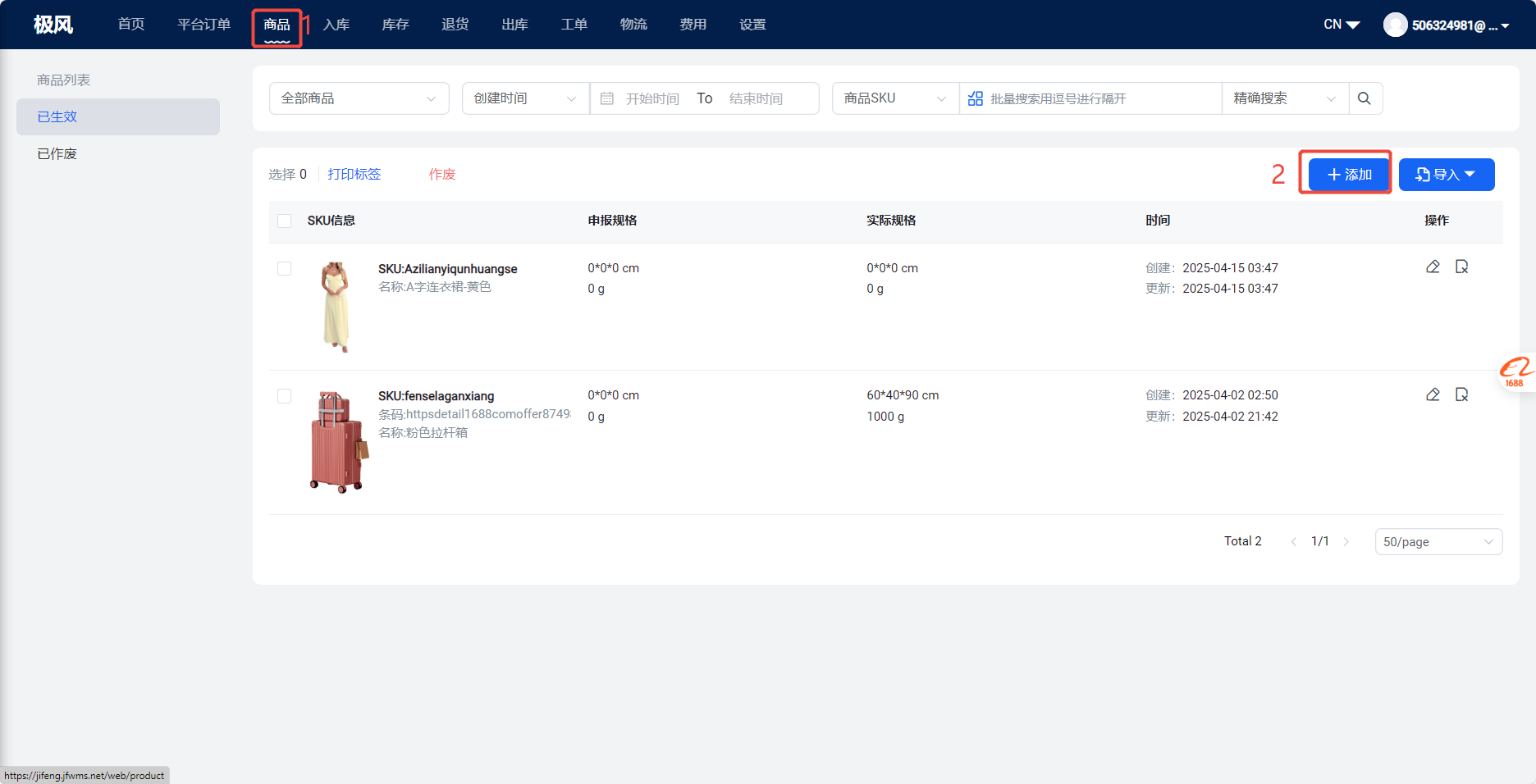Open the 库存 menu in top navigation
This screenshot has height=784, width=1536.
(x=395, y=25)
